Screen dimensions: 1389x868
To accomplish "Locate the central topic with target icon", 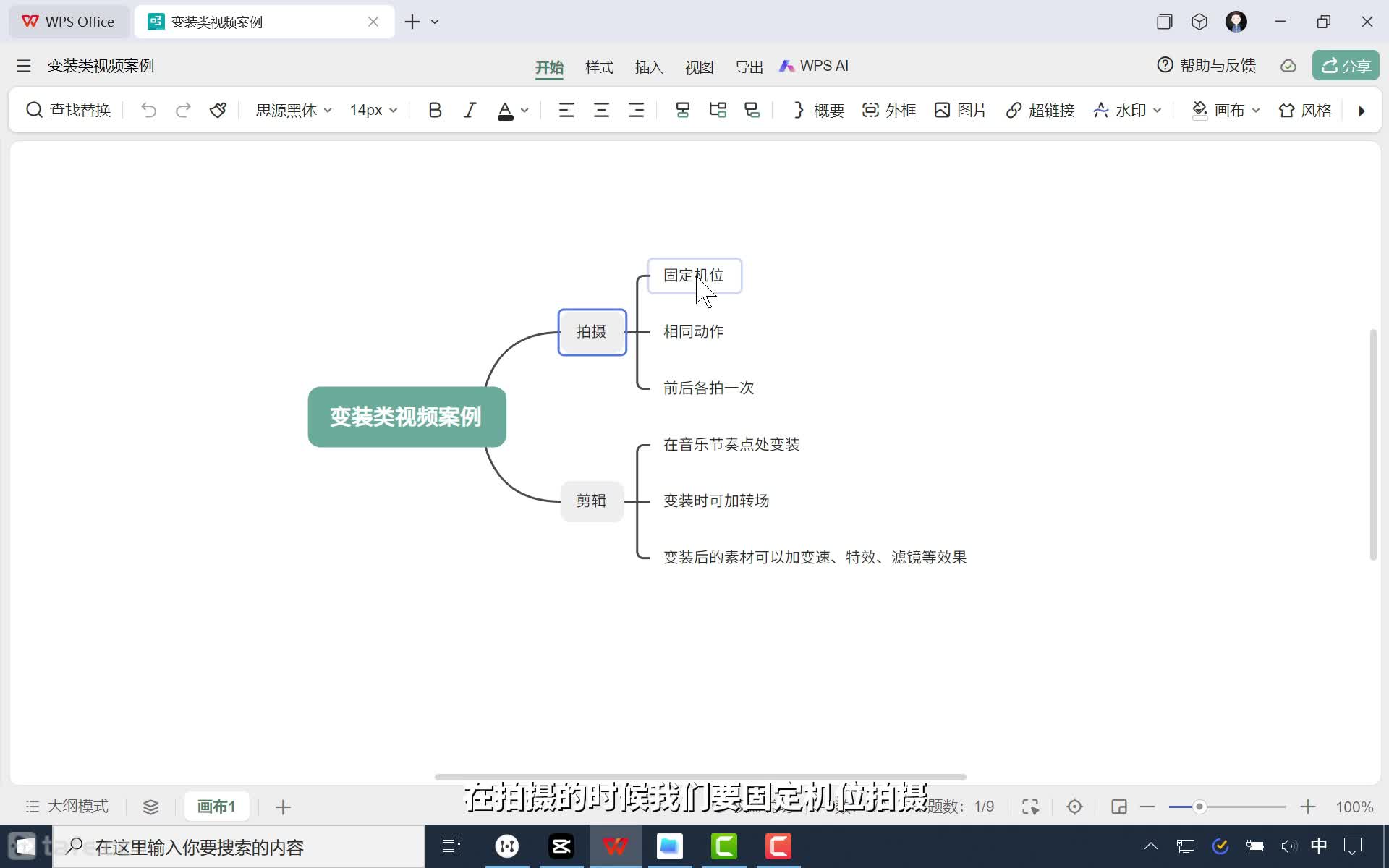I will pos(1074,807).
